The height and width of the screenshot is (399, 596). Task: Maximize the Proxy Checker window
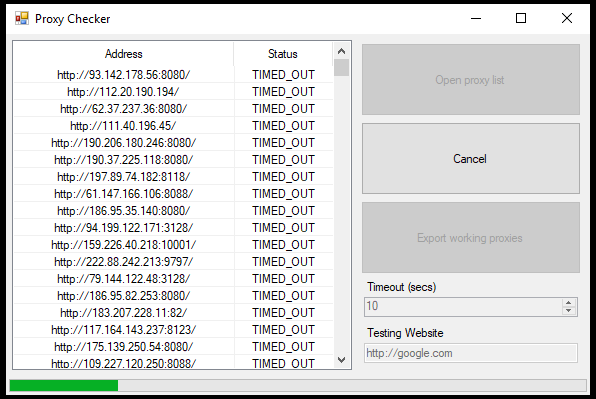pos(521,18)
